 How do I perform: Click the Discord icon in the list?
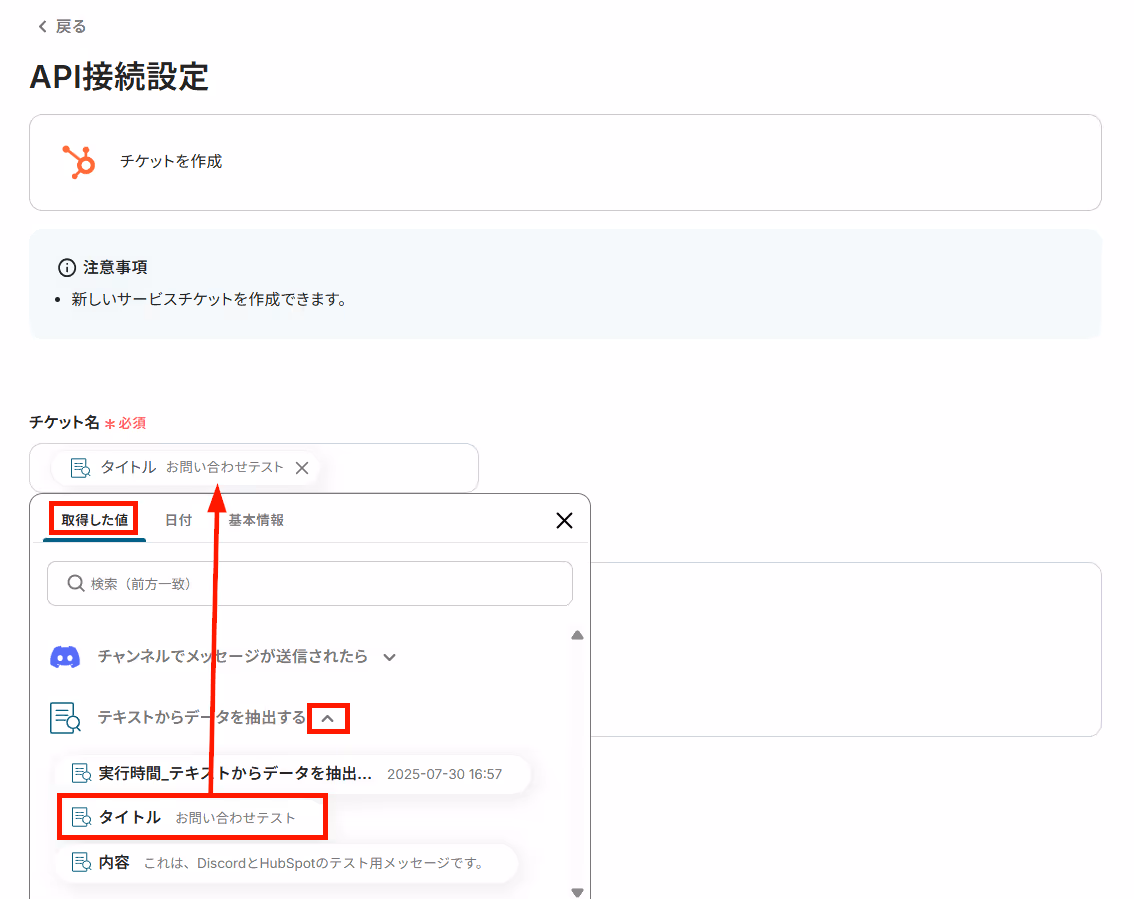65,657
